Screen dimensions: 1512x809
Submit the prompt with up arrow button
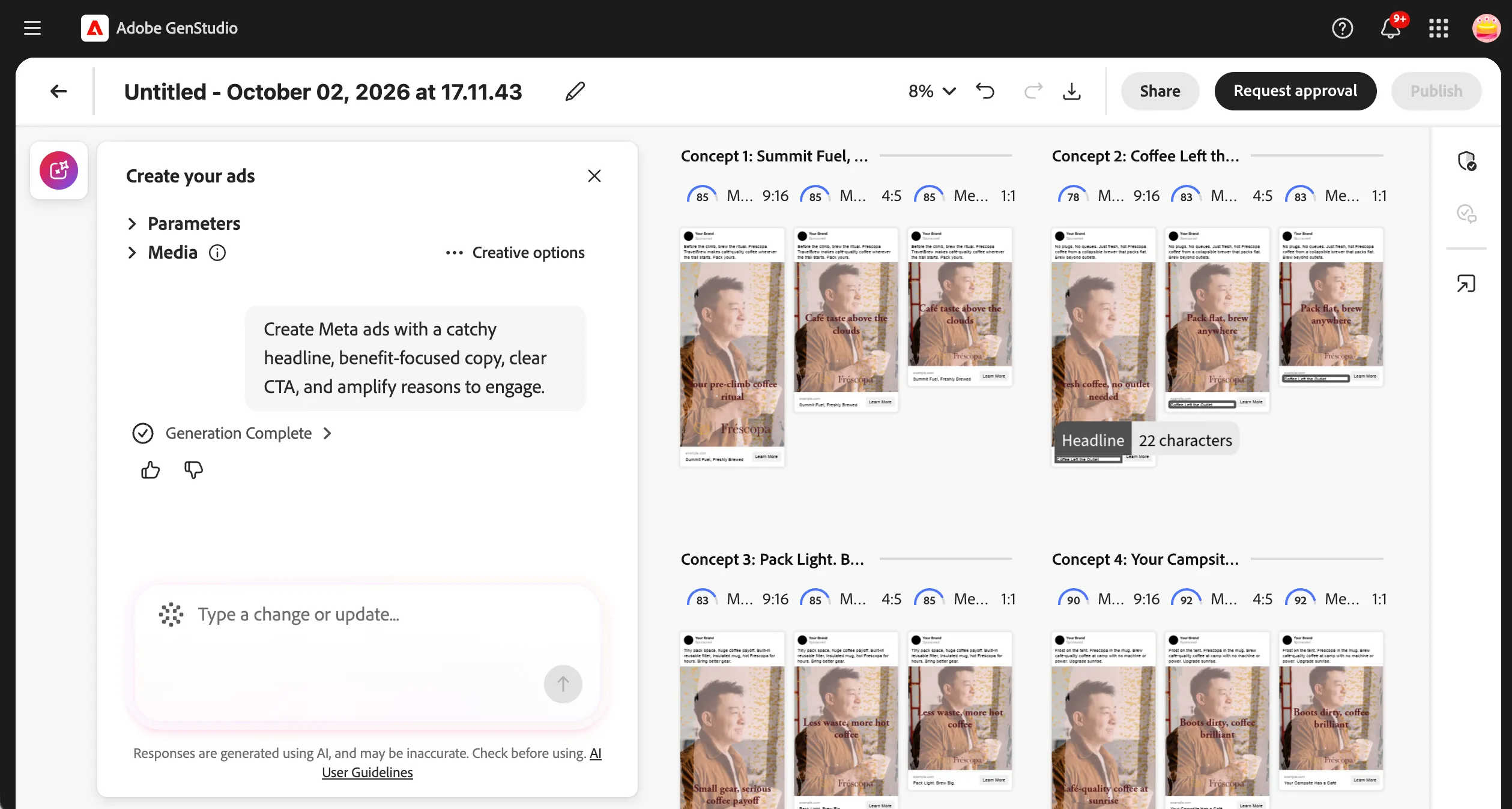[x=563, y=684]
